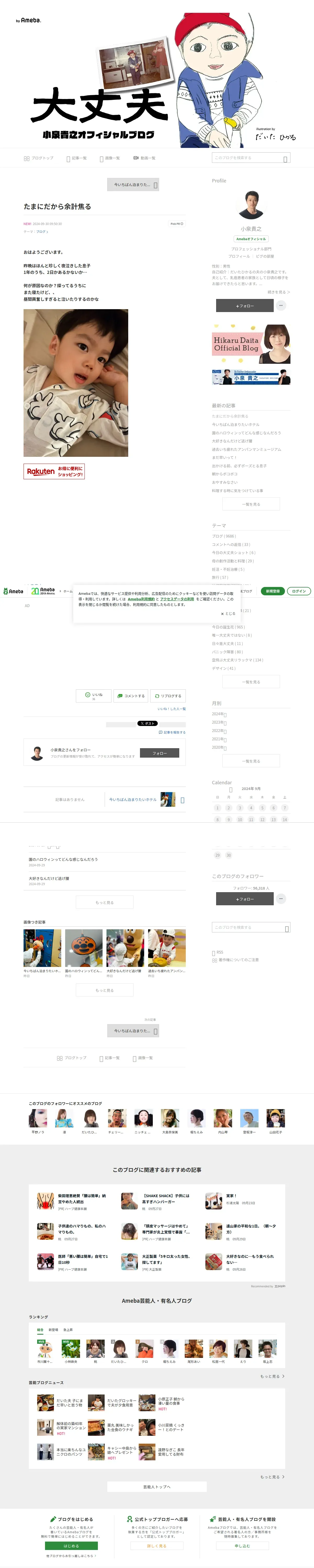Click the Ameba 20th Anniv logo
Screen dimensions: 314x1568
[x=43, y=591]
